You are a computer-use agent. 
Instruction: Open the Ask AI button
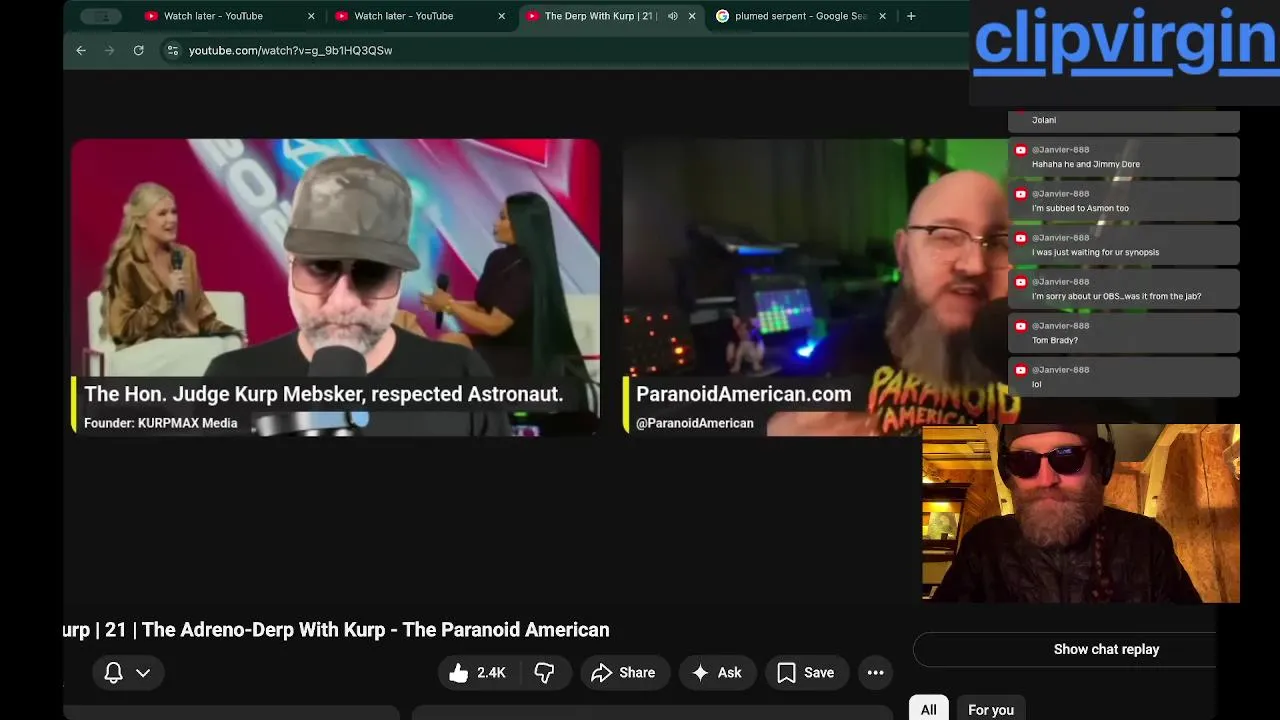click(x=717, y=673)
